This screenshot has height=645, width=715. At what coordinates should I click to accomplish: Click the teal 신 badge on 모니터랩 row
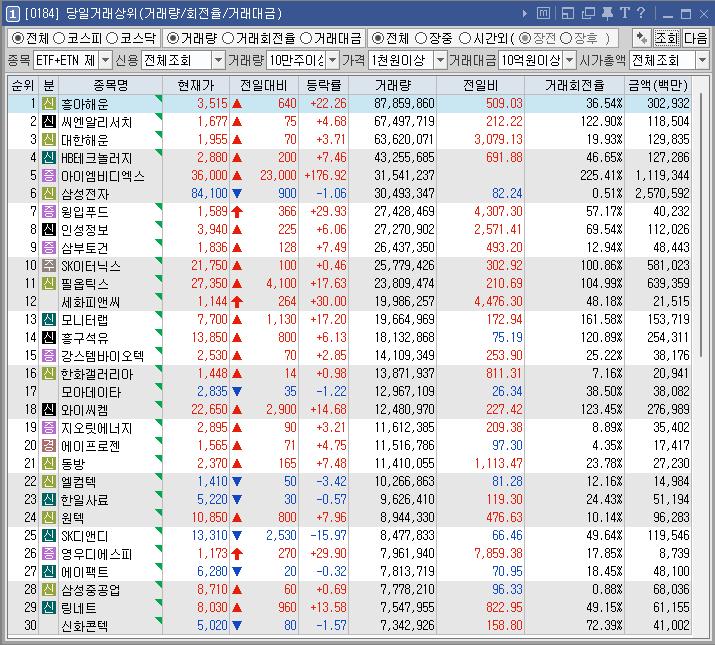coord(49,319)
